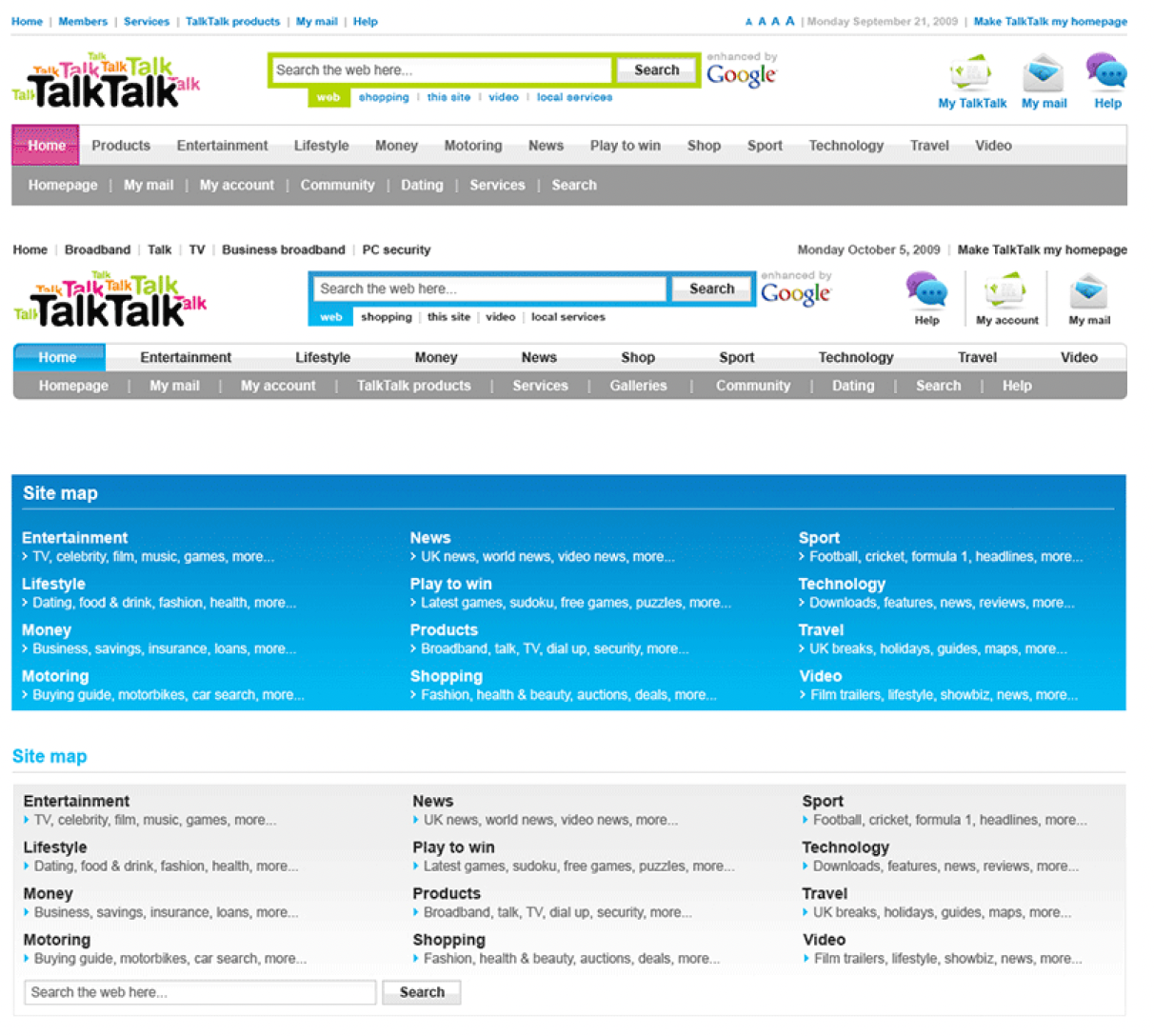Screen dimensions: 1154x1036
Task: Click the Google logo beside the blue search box
Action: point(796,293)
